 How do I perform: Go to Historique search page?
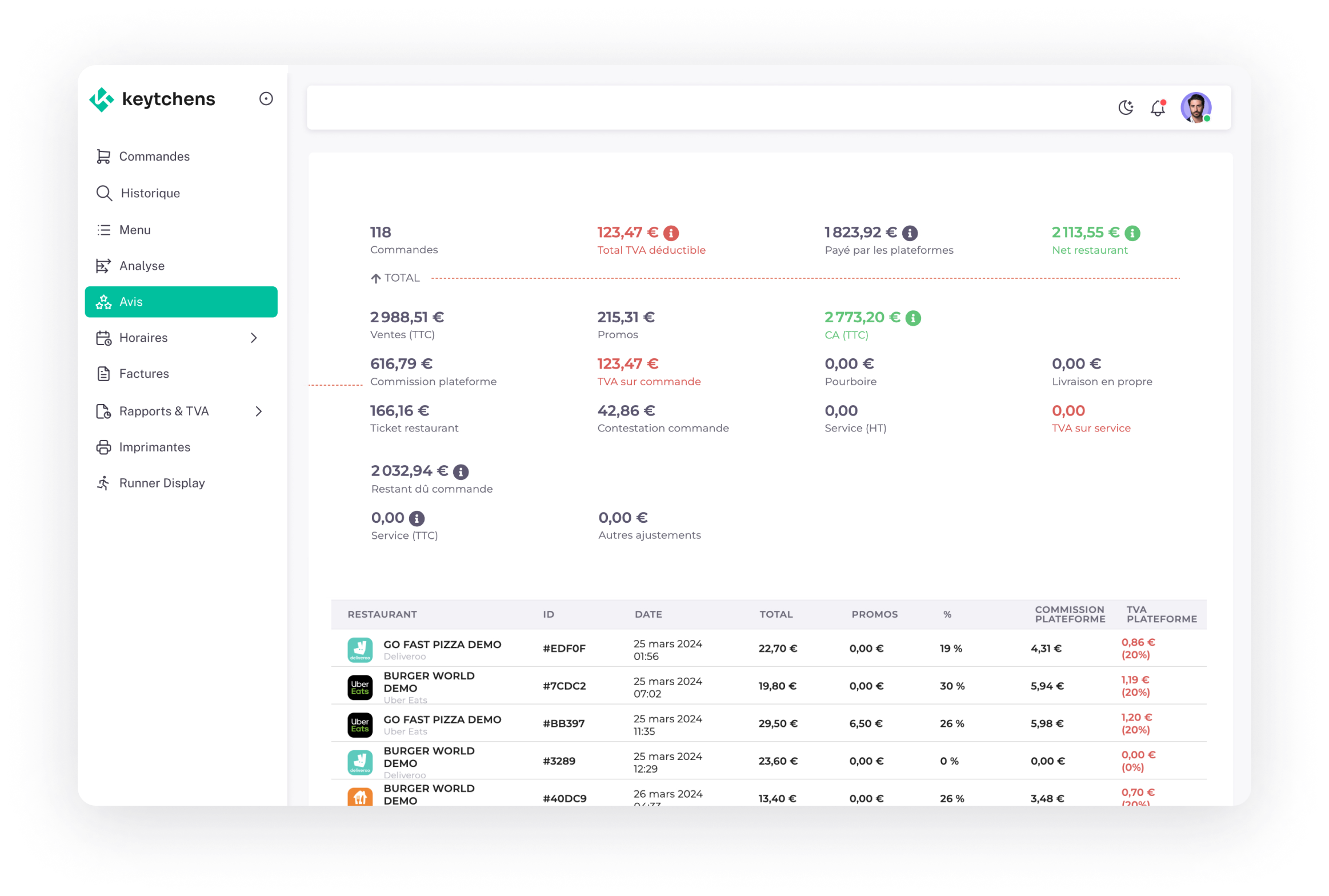point(150,193)
